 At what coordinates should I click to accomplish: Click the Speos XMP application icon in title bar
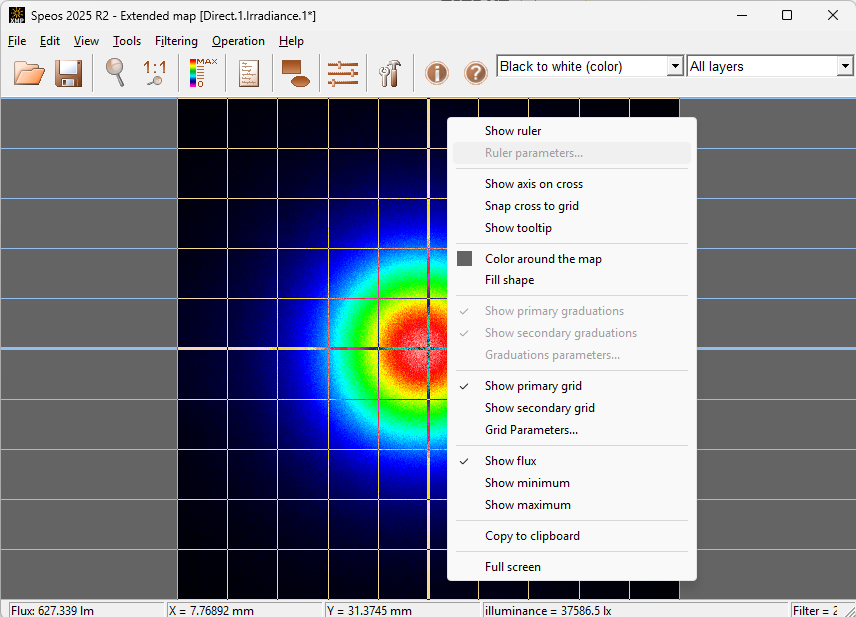17,15
